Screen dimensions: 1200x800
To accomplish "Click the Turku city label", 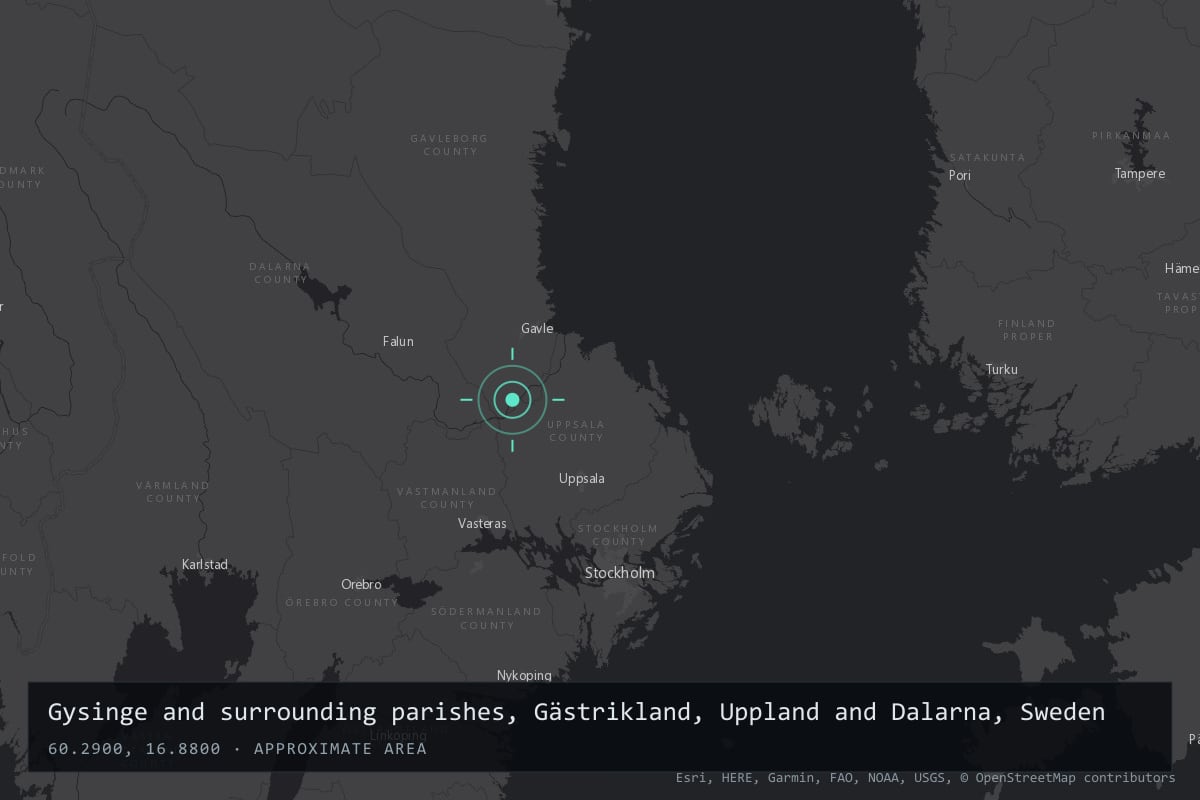I will 1001,369.
